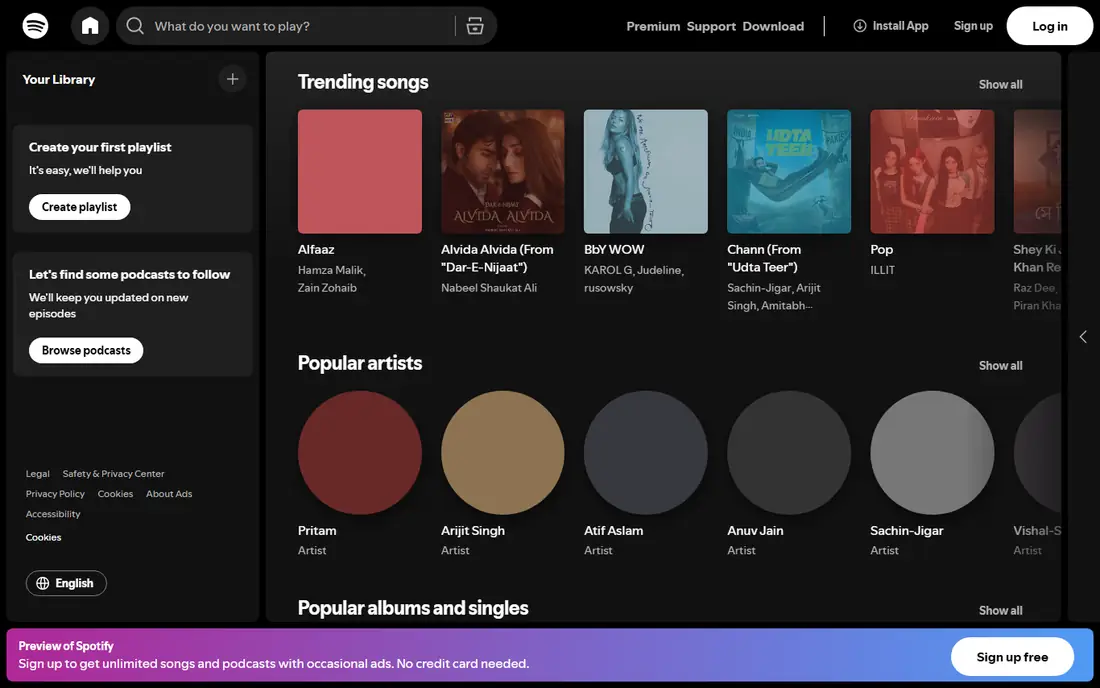Screen dimensions: 1100x688
Task: Click Browse podcasts button
Action: coord(86,350)
